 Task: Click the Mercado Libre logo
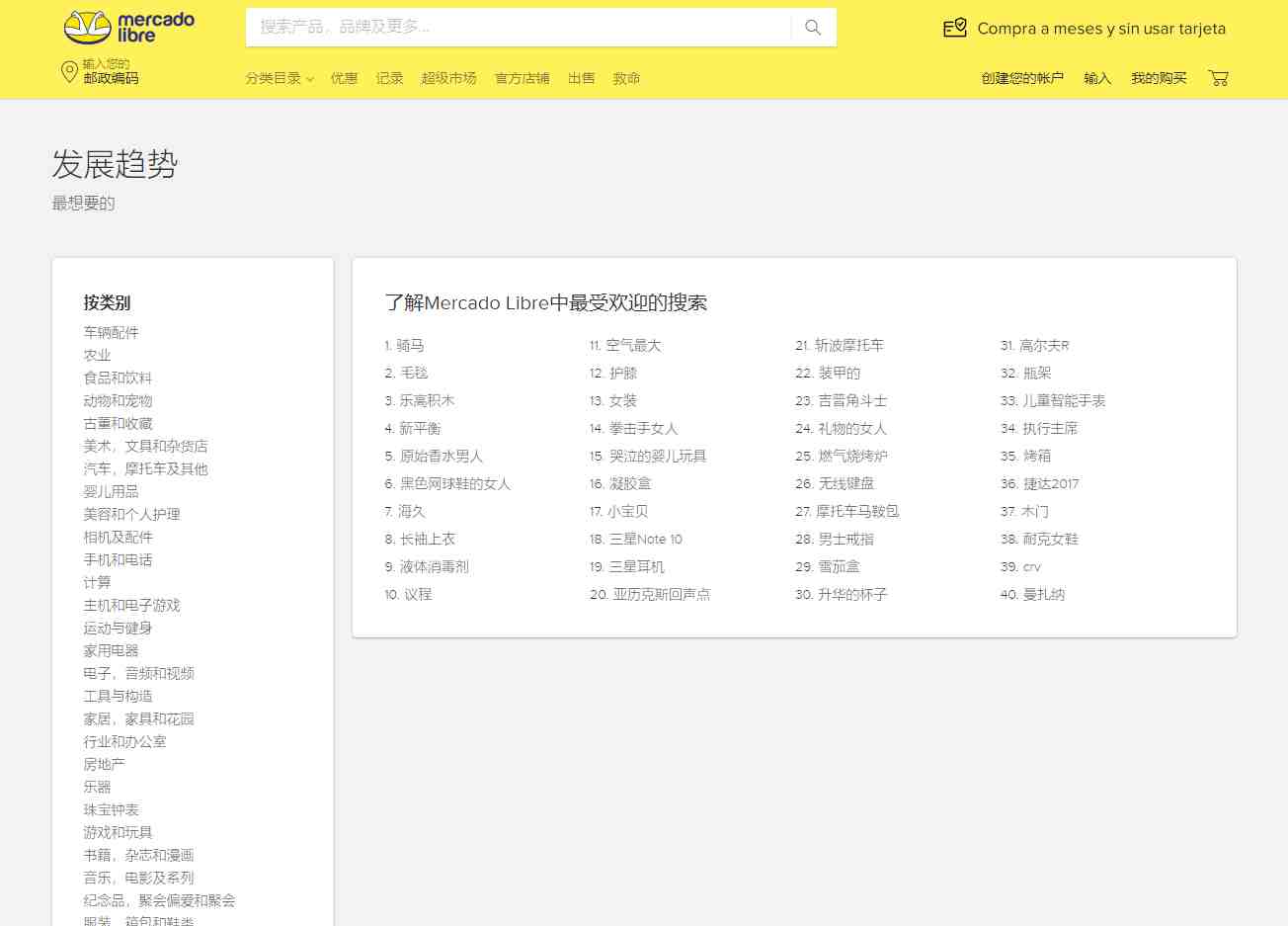[129, 28]
